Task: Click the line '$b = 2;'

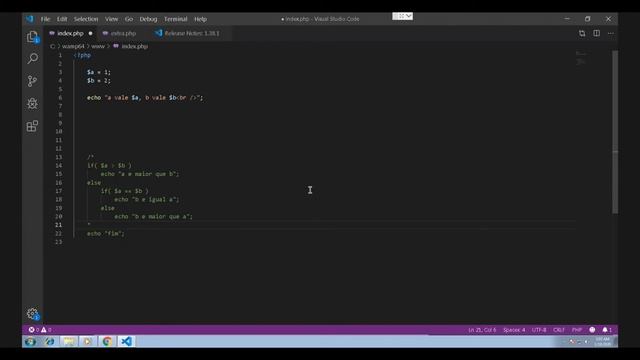Action: [98, 80]
